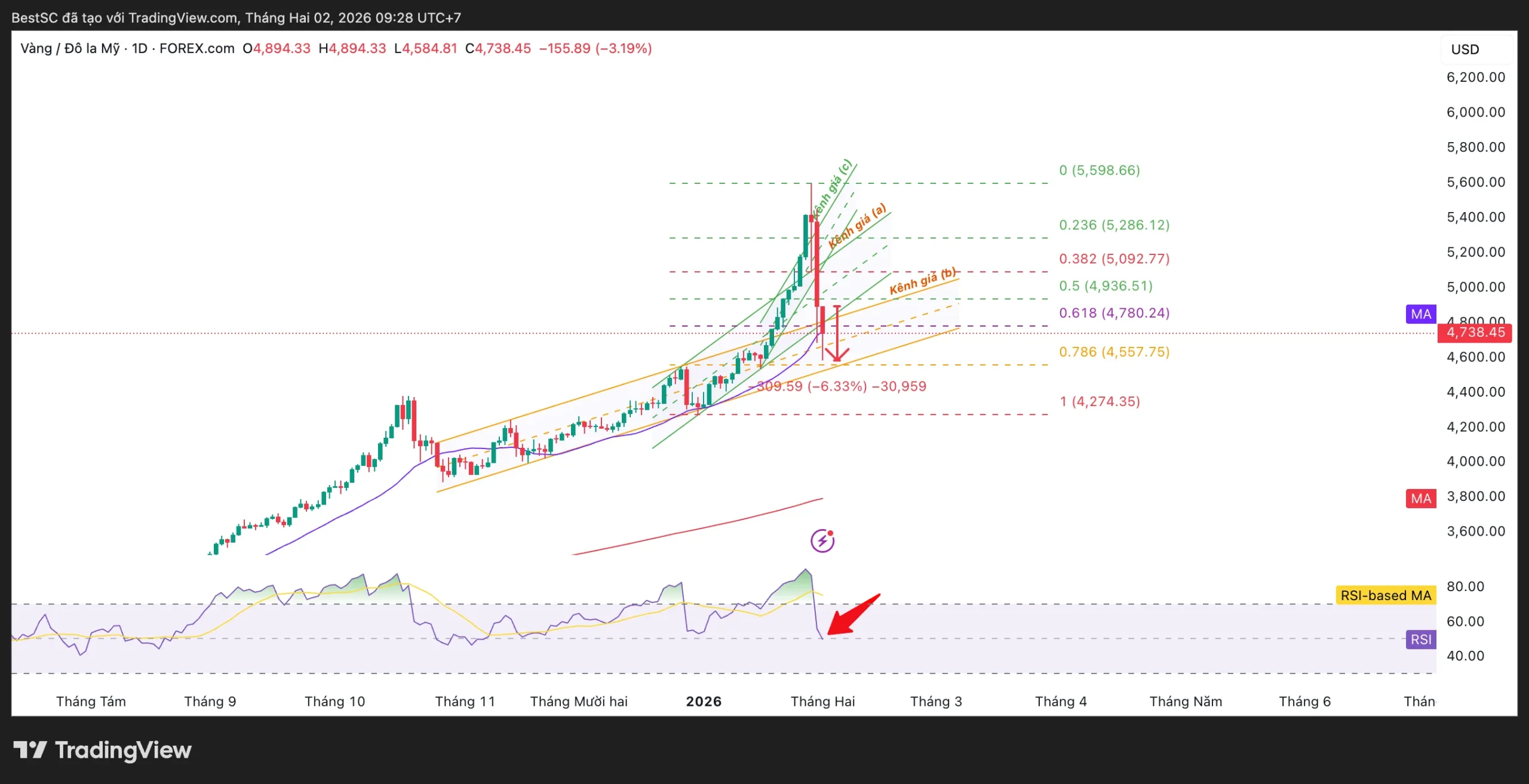
Task: Select the red MA label tag
Action: pos(1421,498)
